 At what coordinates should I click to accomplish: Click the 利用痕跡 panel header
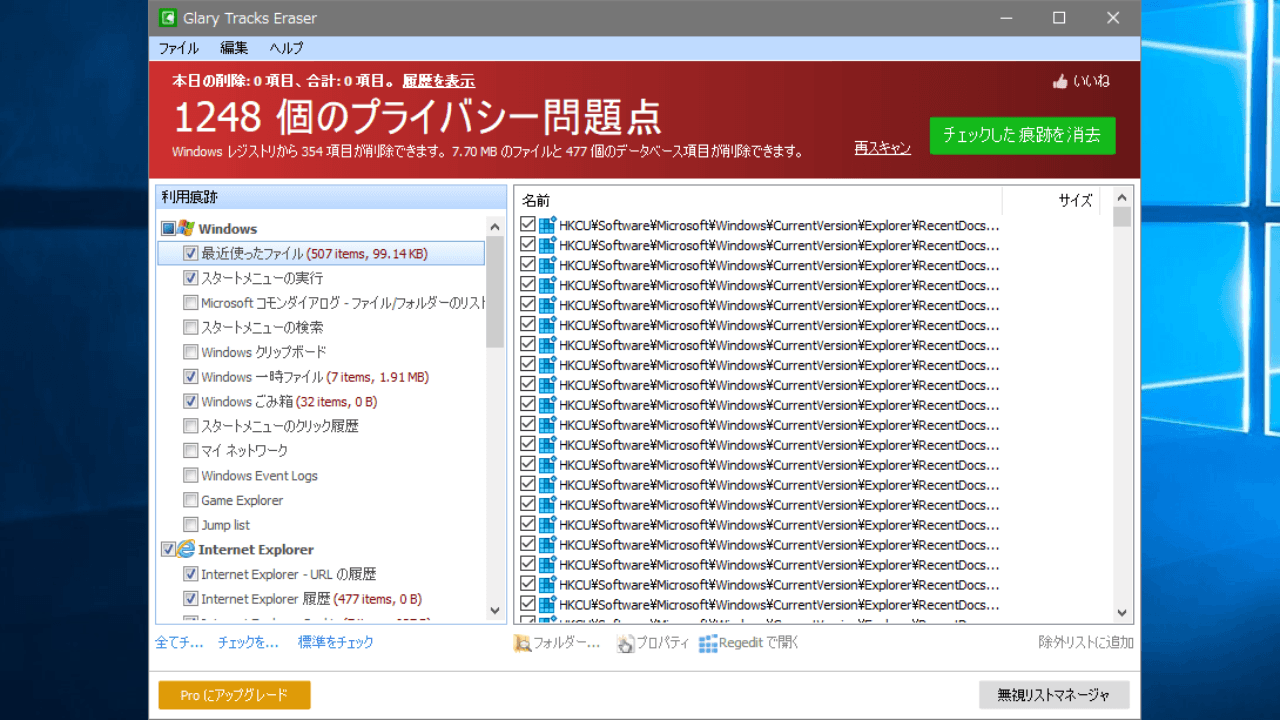click(331, 197)
